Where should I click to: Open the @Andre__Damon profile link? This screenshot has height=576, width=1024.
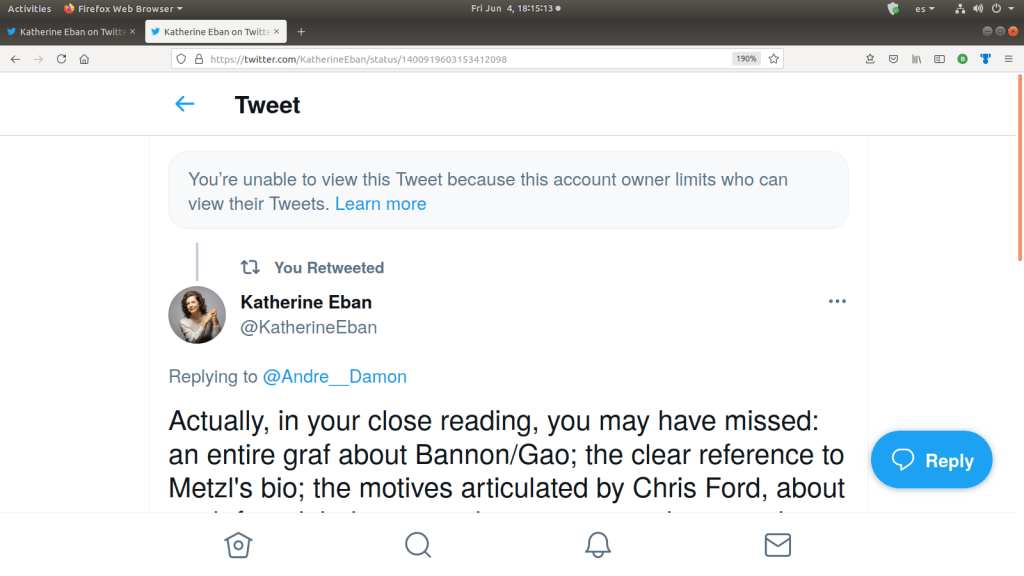(334, 377)
